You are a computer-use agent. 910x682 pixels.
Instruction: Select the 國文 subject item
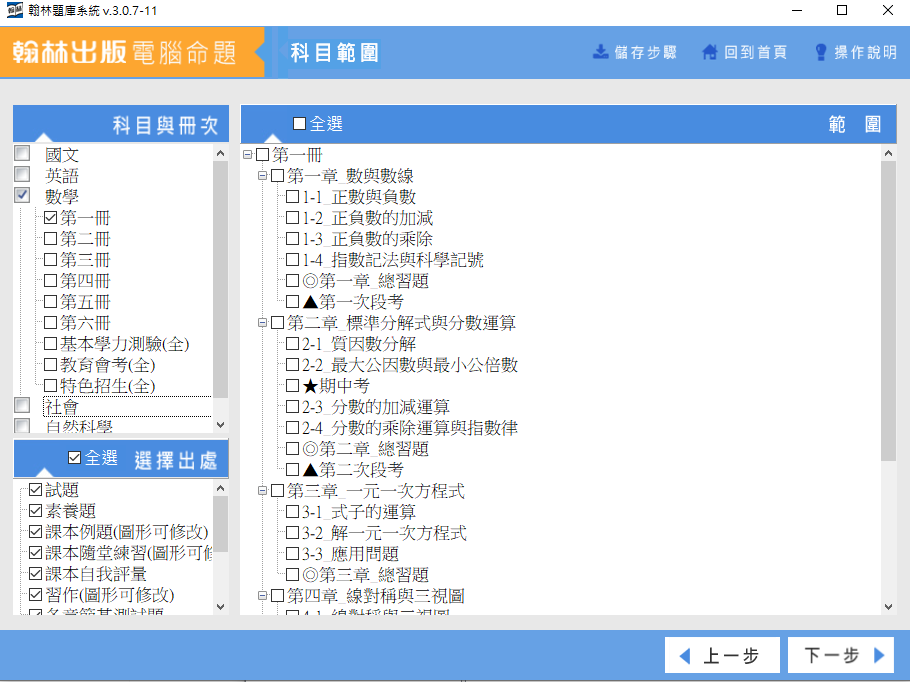tap(62, 155)
